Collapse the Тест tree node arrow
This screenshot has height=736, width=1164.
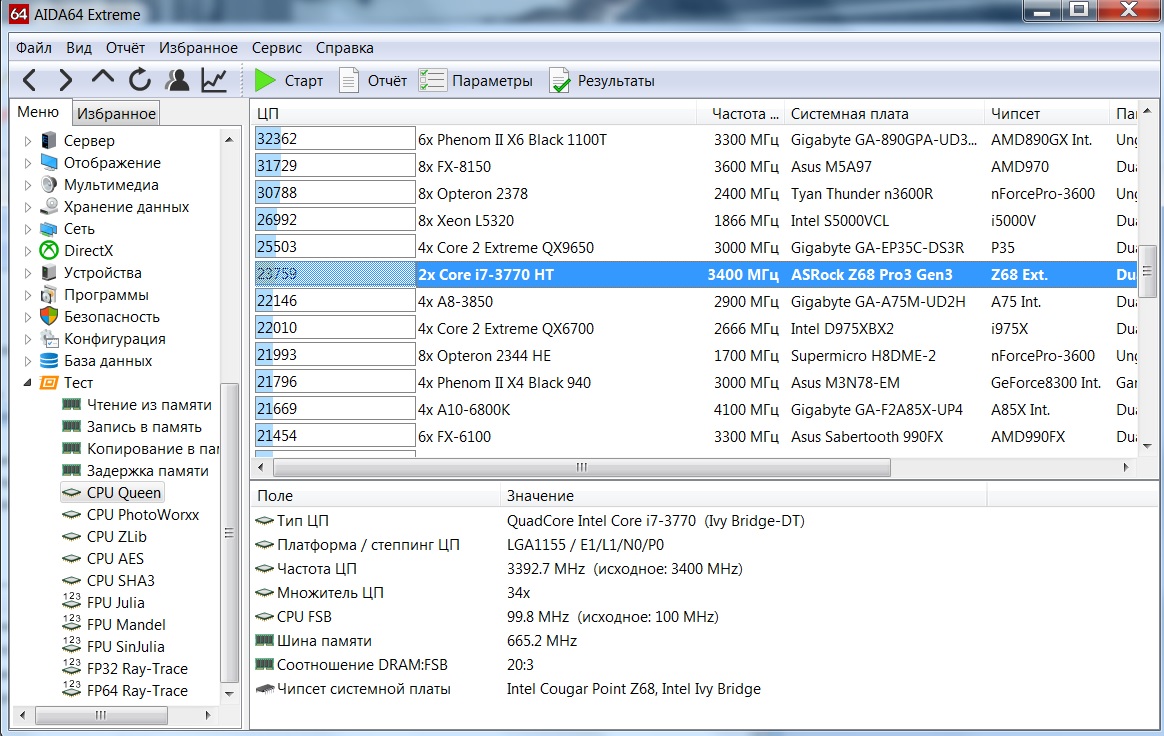[x=27, y=383]
